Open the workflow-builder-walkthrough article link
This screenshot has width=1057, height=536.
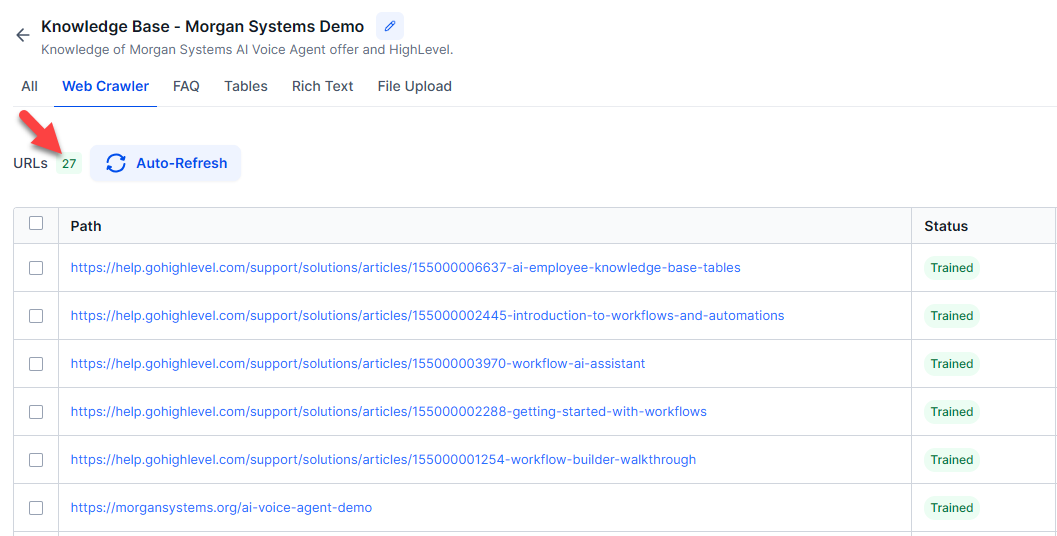(384, 460)
